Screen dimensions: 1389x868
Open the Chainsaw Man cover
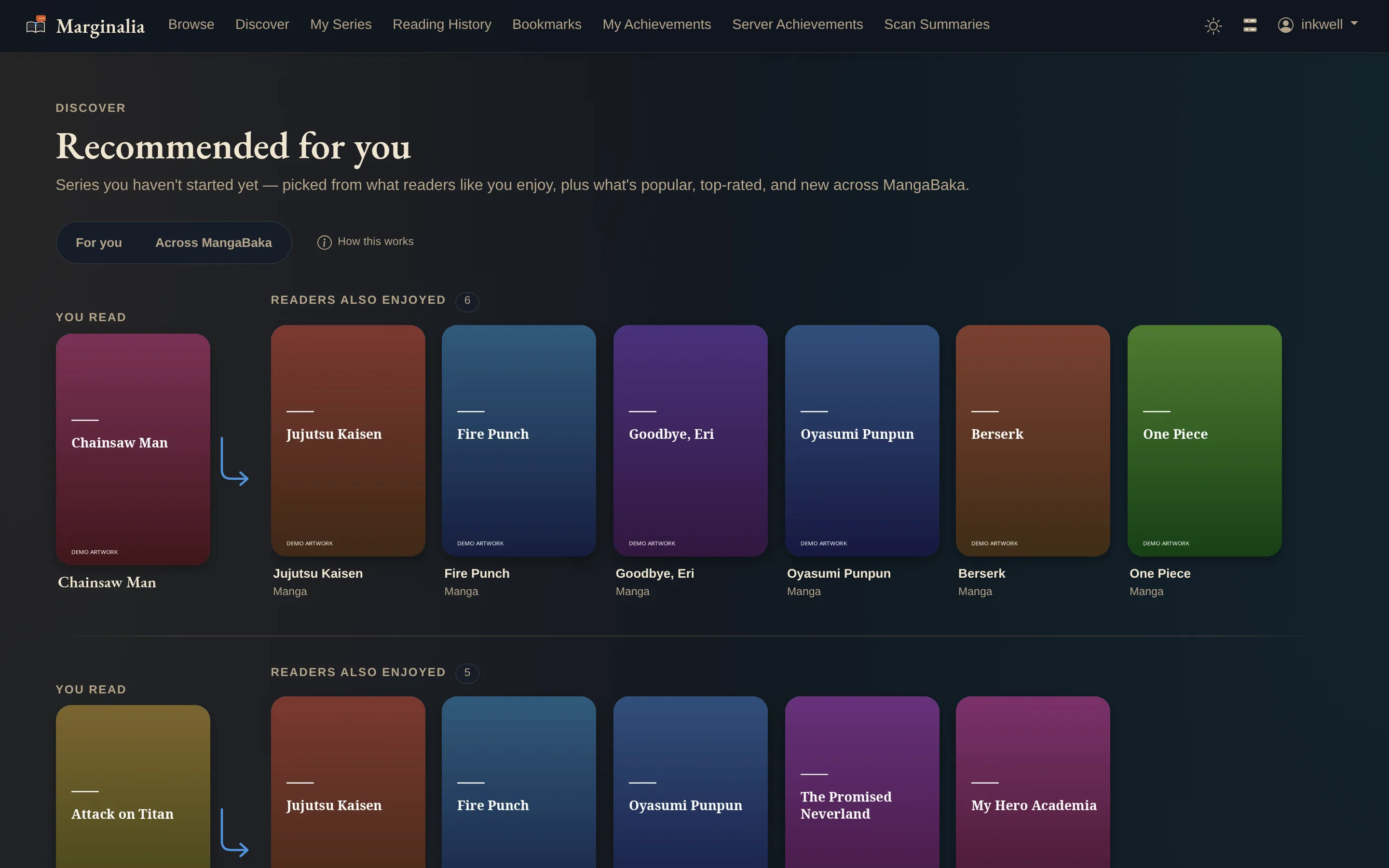[x=133, y=449]
